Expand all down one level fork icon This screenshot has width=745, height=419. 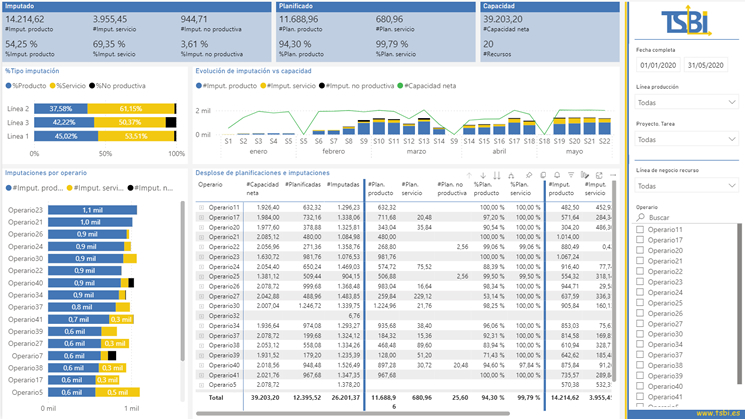click(511, 175)
